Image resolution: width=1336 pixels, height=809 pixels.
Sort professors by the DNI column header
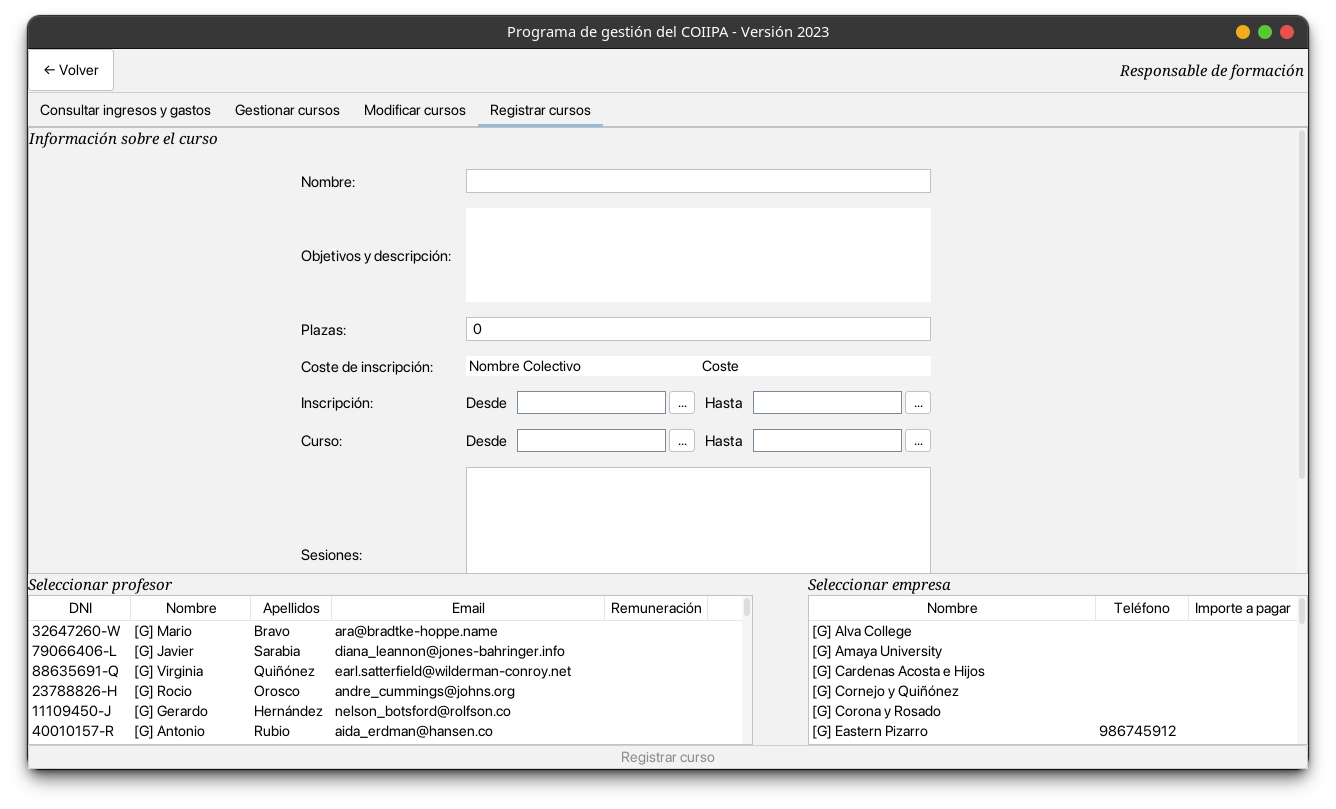80,608
